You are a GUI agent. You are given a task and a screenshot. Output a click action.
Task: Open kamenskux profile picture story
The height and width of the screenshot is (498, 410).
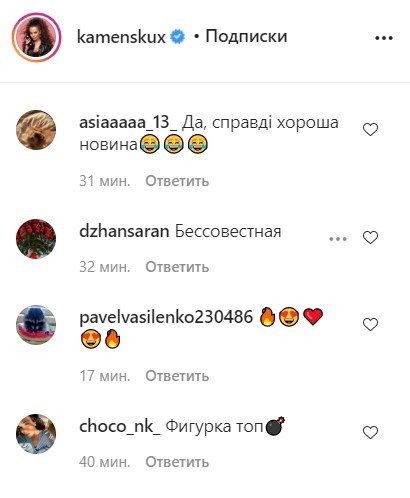(x=36, y=37)
